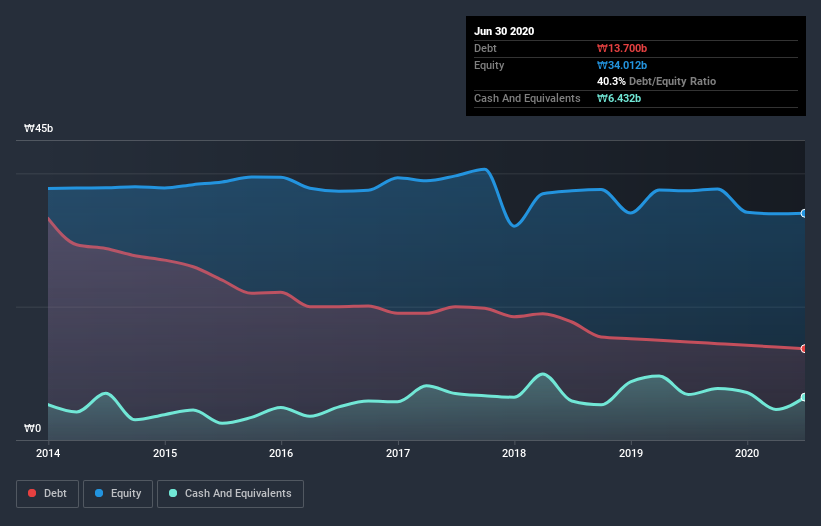Click the teal Cash And Equivalents legend dot
Screen dimensions: 821x526
coord(173,493)
